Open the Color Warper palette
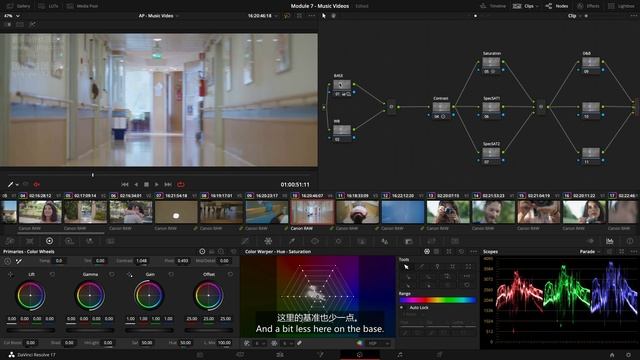 click(268, 241)
